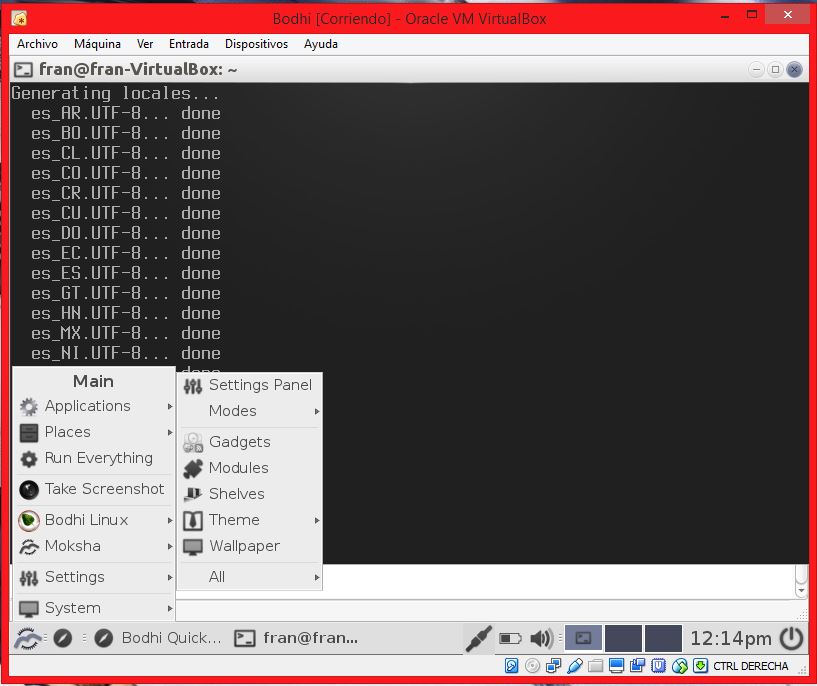The image size is (817, 686).
Task: Open the Gadgets settings entry
Action: point(239,442)
